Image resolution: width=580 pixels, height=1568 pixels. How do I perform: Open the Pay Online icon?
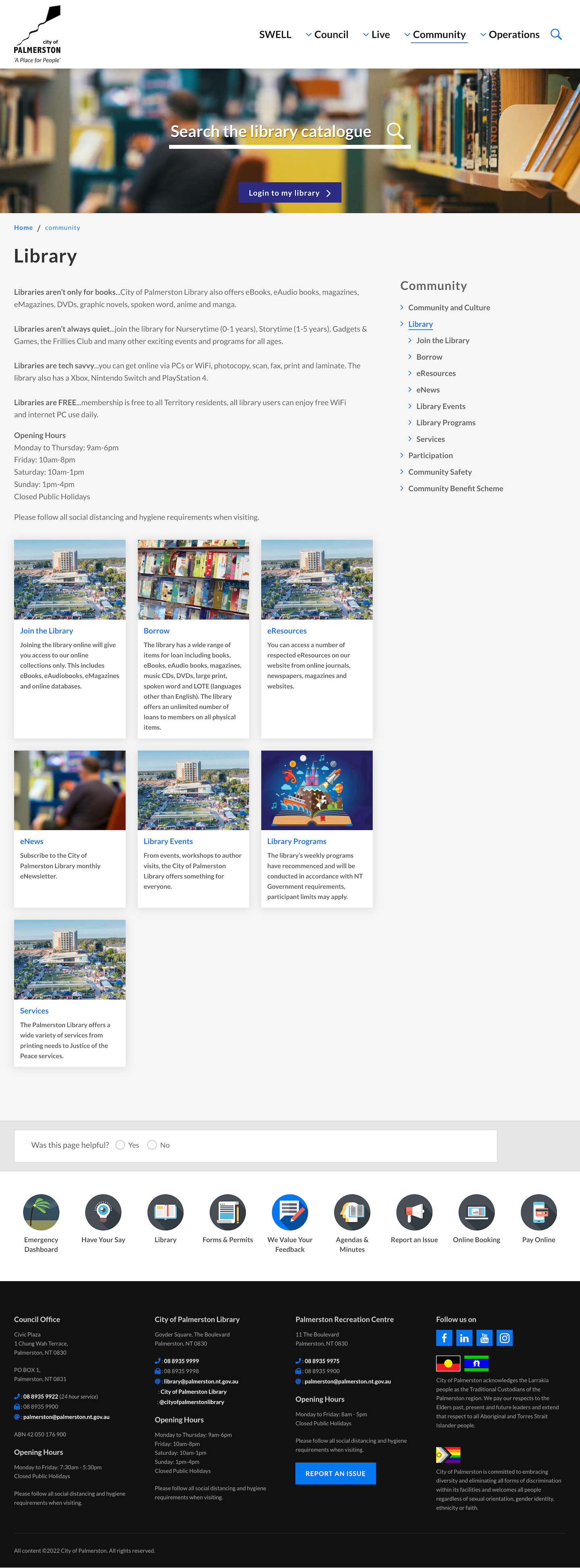538,1211
